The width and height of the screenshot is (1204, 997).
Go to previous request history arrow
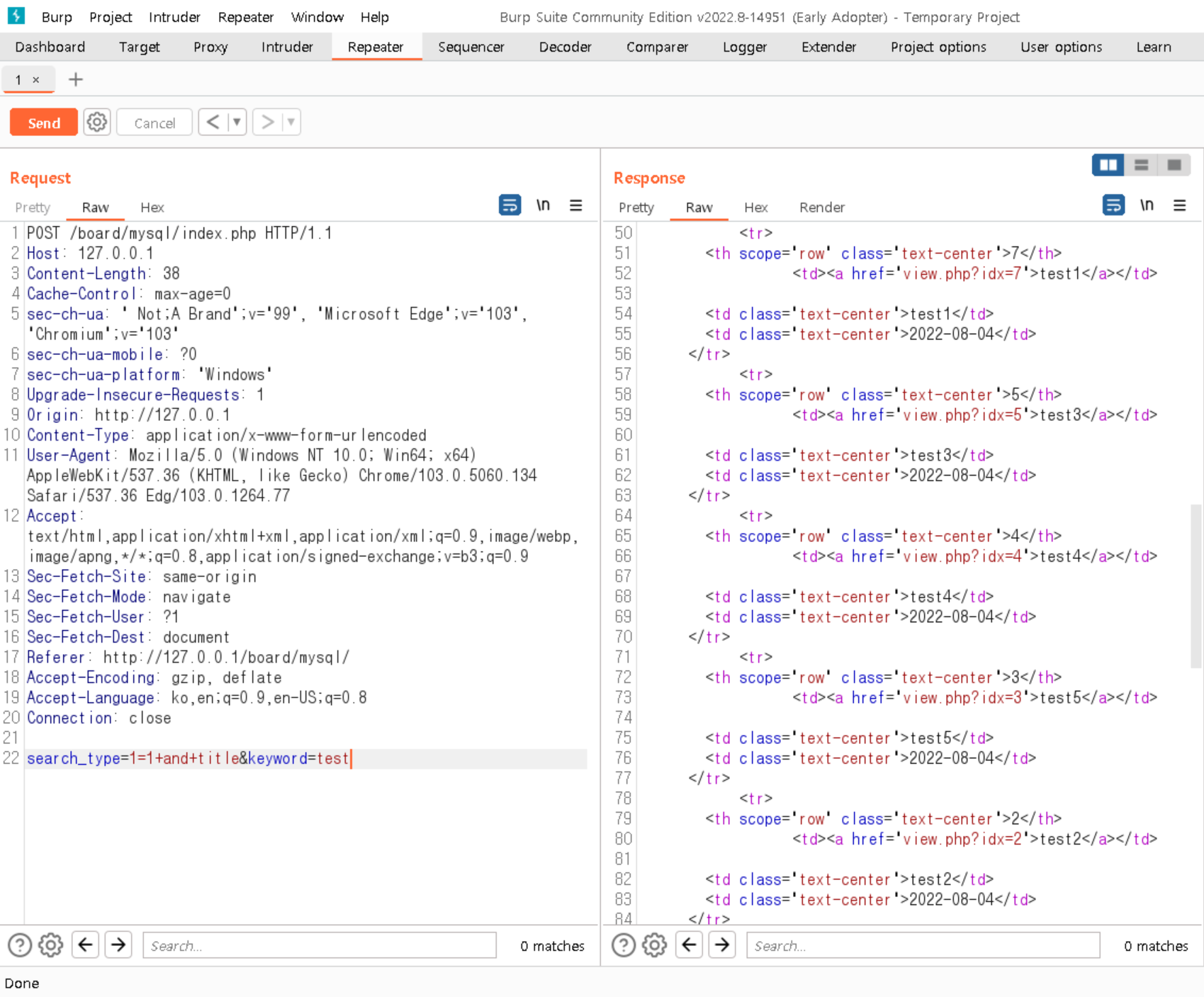pyautogui.click(x=213, y=123)
